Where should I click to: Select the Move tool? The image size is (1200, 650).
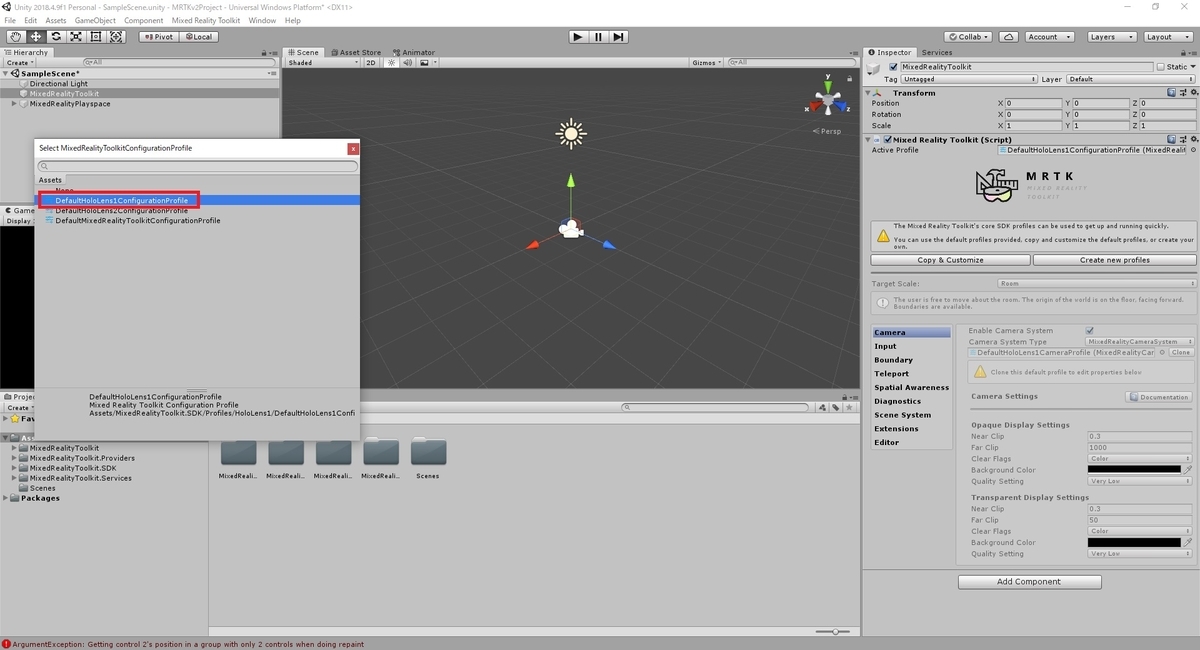(x=35, y=37)
